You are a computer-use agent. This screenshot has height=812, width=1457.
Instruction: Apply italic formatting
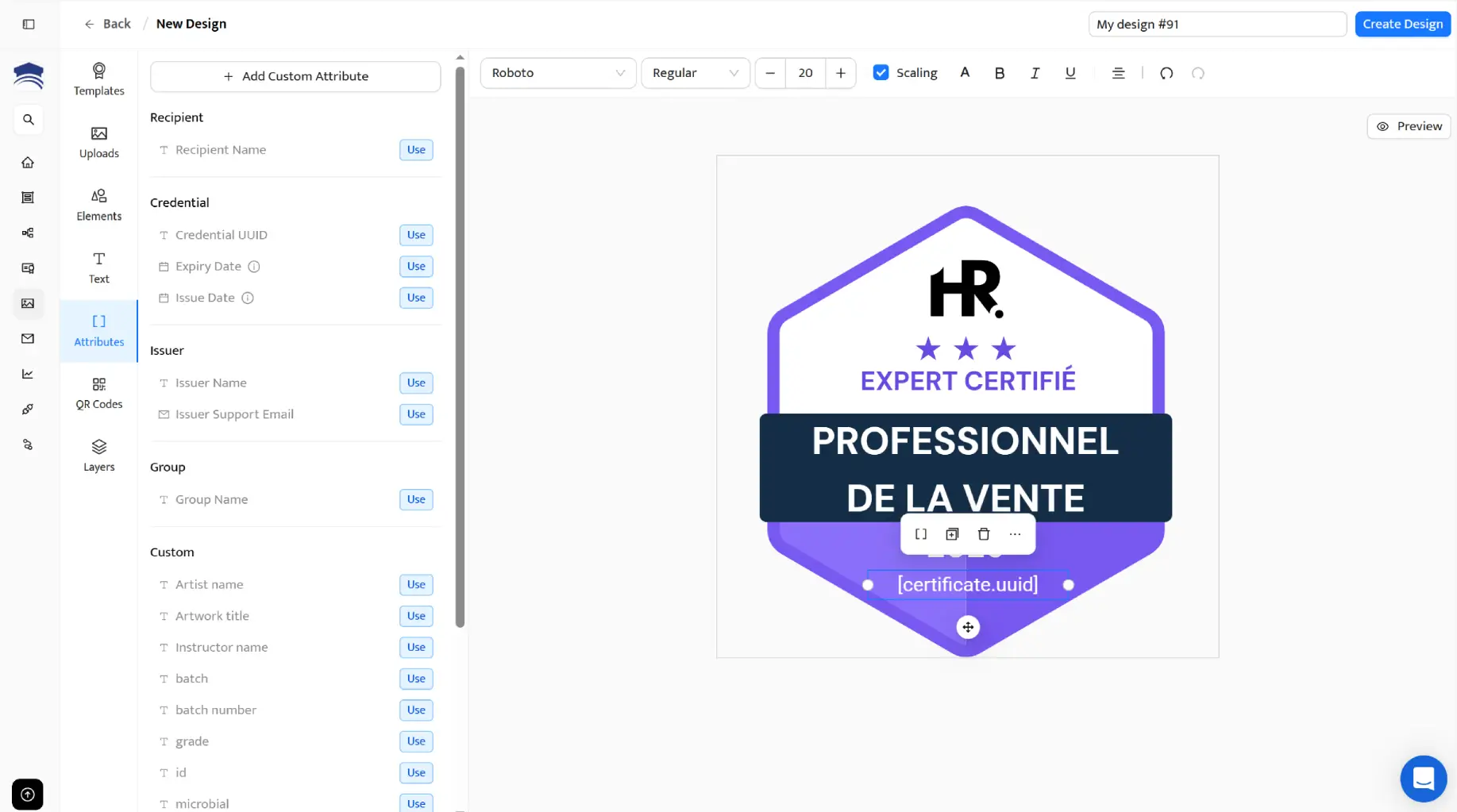[1035, 72]
